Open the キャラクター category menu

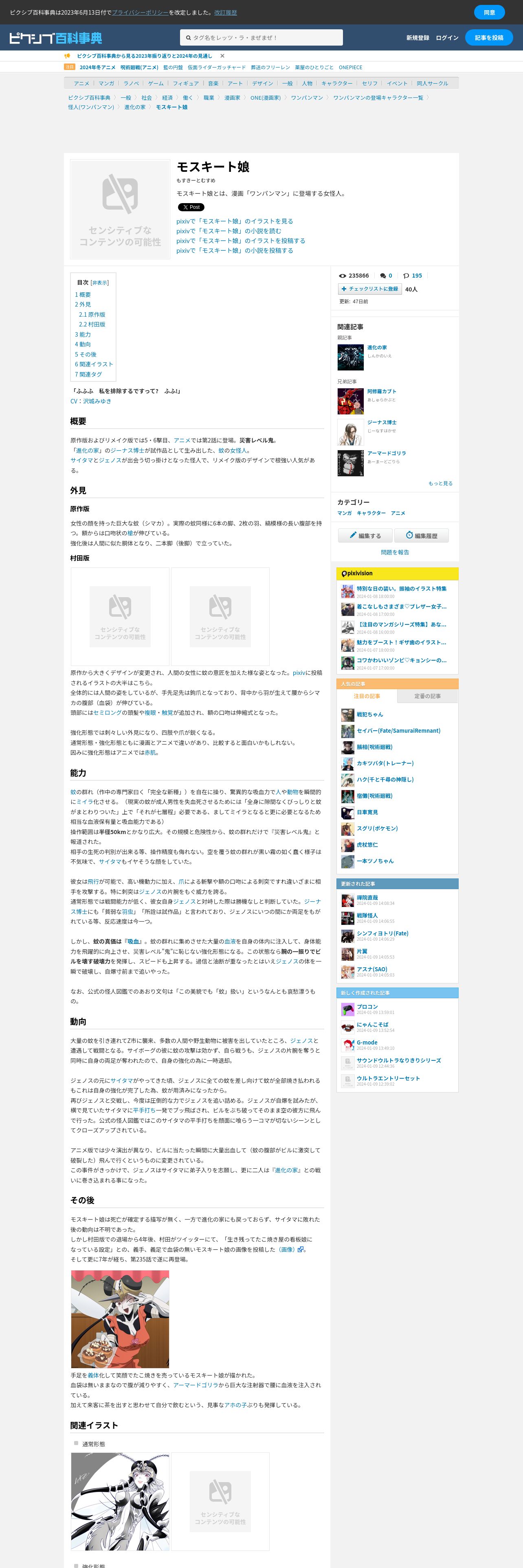[x=337, y=83]
